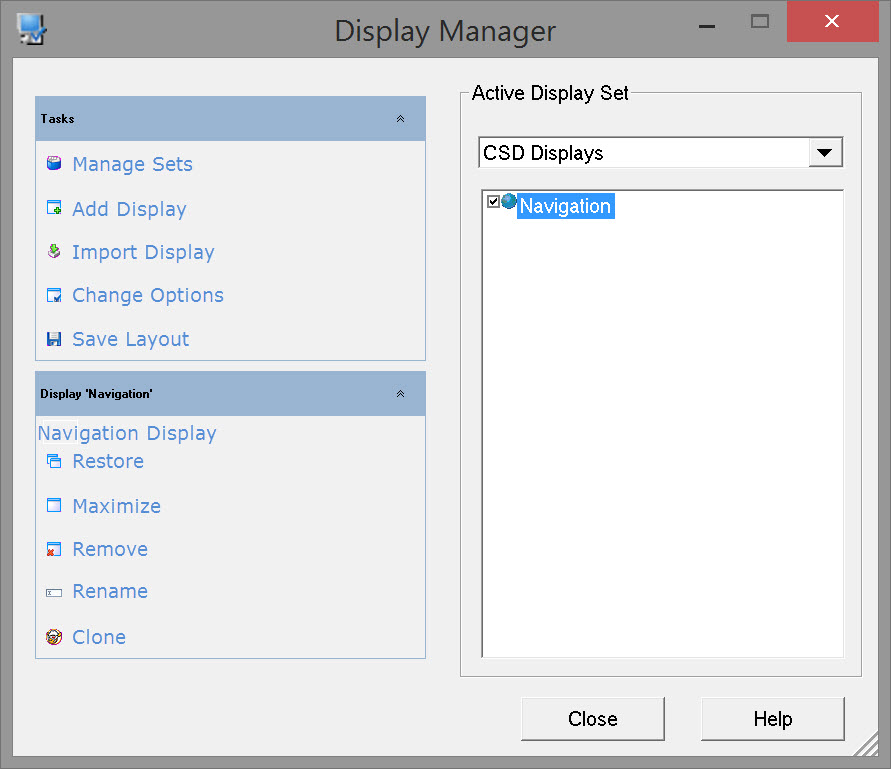Open the CSD Displays dropdown
The width and height of the screenshot is (891, 769).
pyautogui.click(x=824, y=153)
